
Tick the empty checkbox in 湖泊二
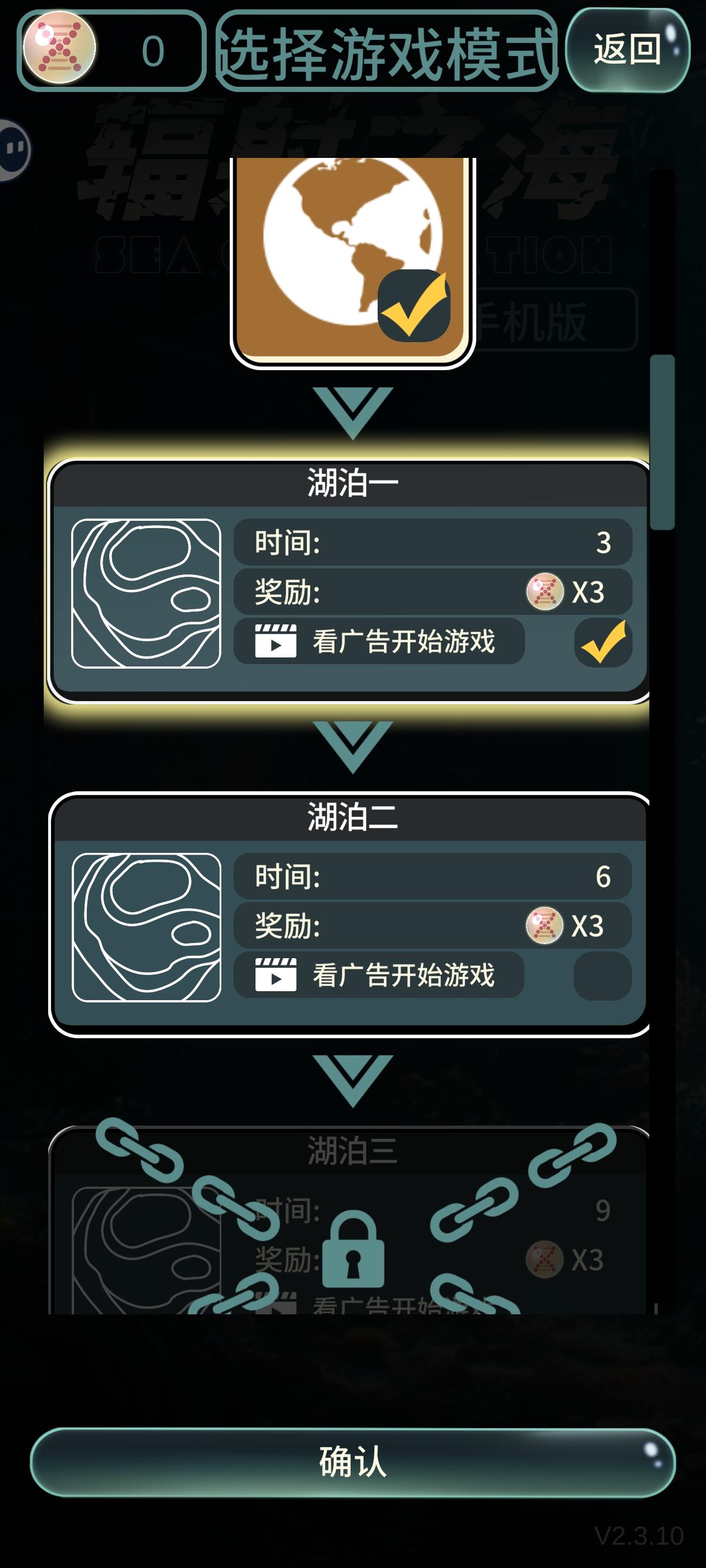603,976
